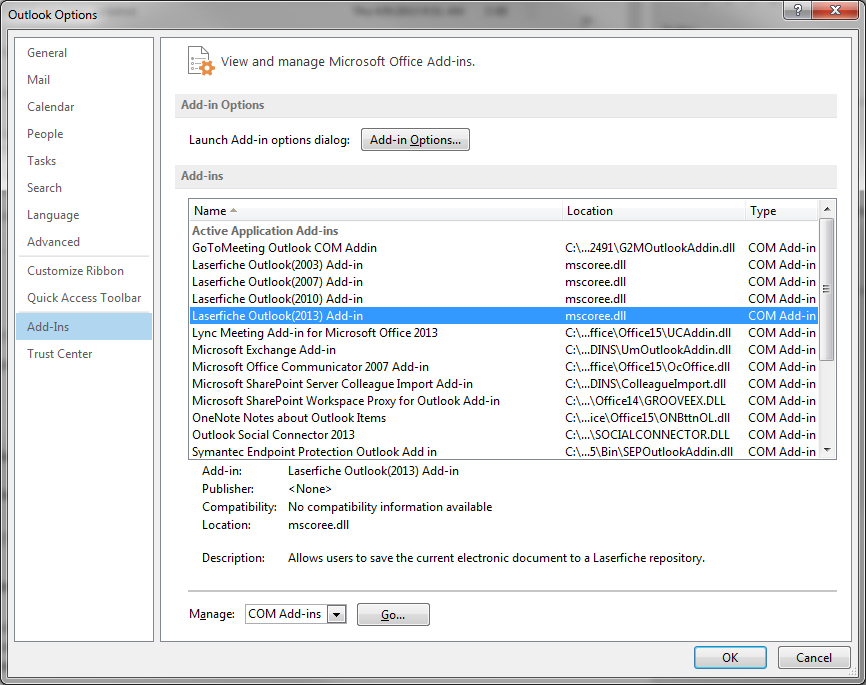Click the Publisher value <None>

310,489
